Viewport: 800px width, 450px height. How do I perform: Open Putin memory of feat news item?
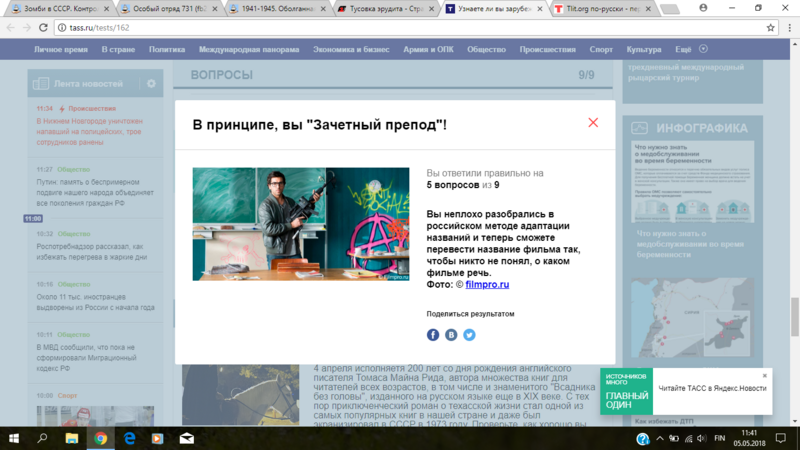pyautogui.click(x=95, y=192)
